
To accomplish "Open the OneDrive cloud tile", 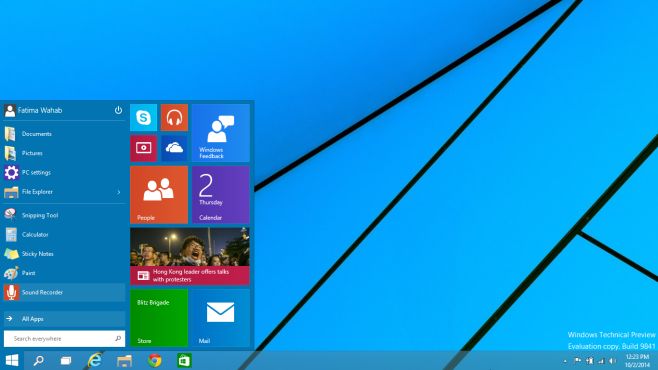I will pyautogui.click(x=174, y=148).
